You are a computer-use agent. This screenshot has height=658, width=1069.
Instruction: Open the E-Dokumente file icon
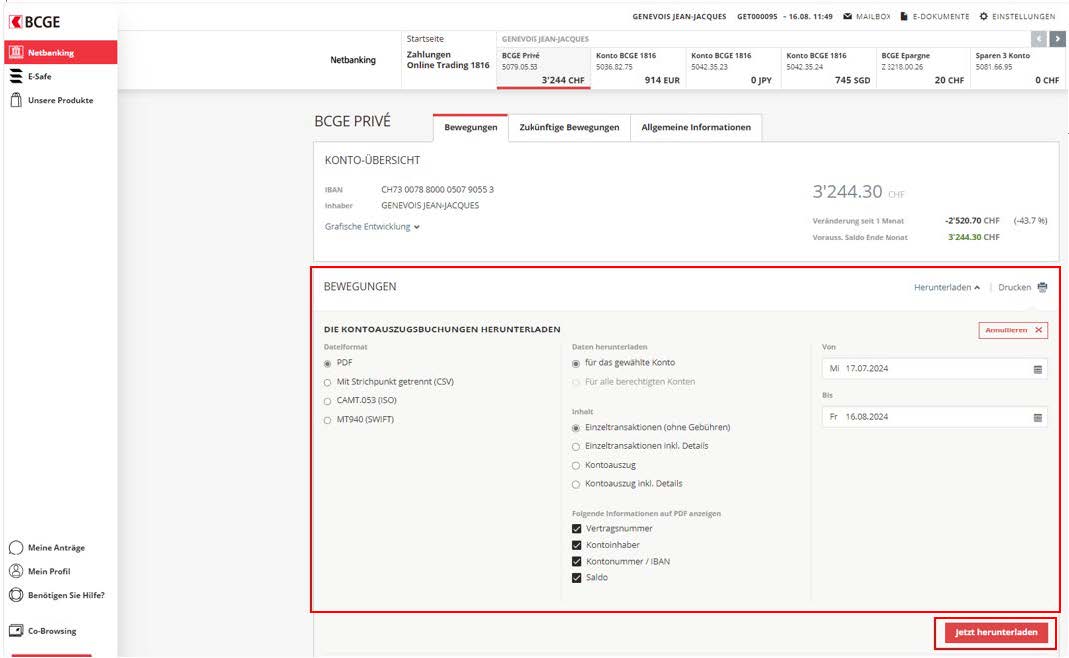[904, 16]
